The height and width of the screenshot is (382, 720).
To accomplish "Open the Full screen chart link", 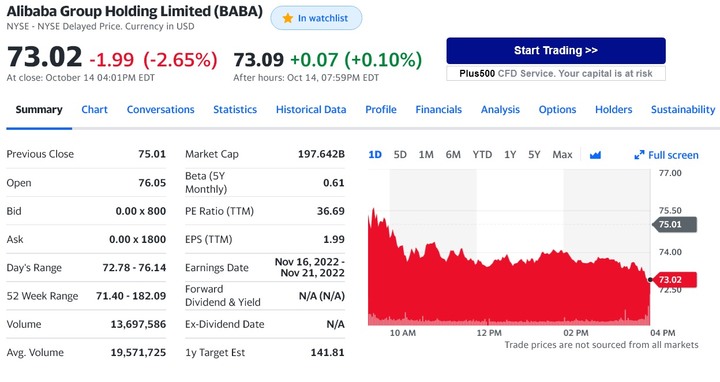I will tap(666, 155).
